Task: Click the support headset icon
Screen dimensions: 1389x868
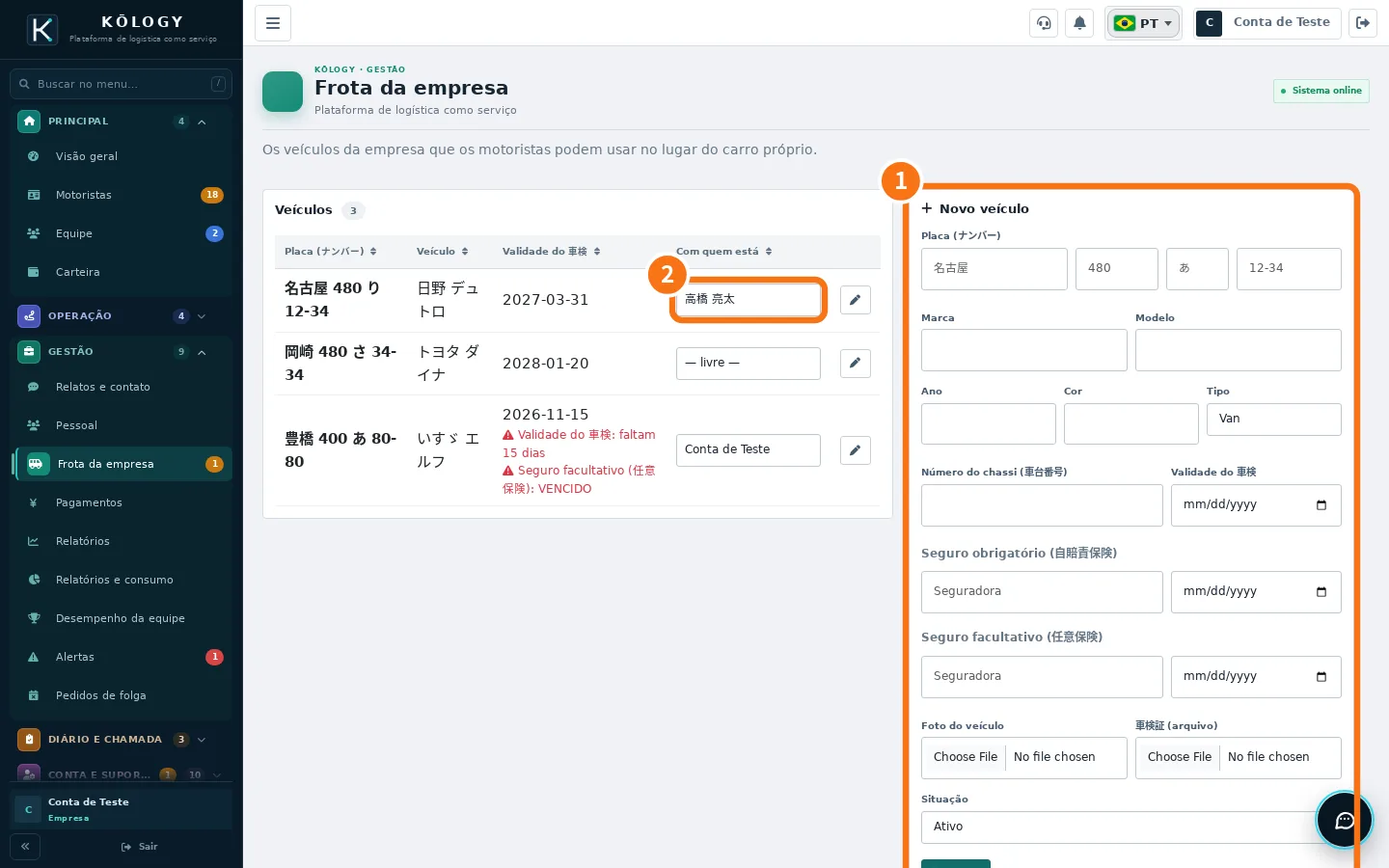Action: coord(1044,23)
